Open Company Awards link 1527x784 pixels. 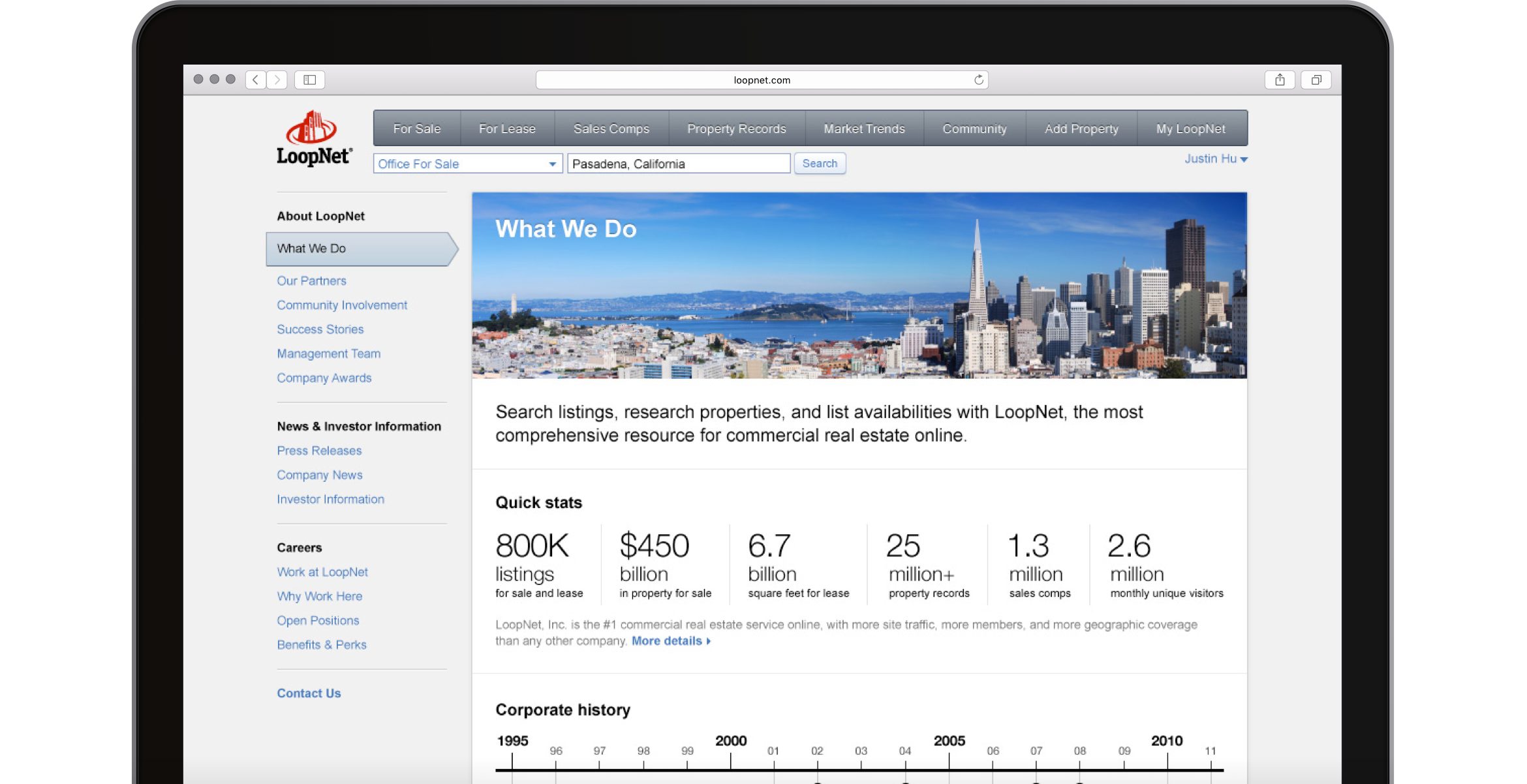point(324,378)
